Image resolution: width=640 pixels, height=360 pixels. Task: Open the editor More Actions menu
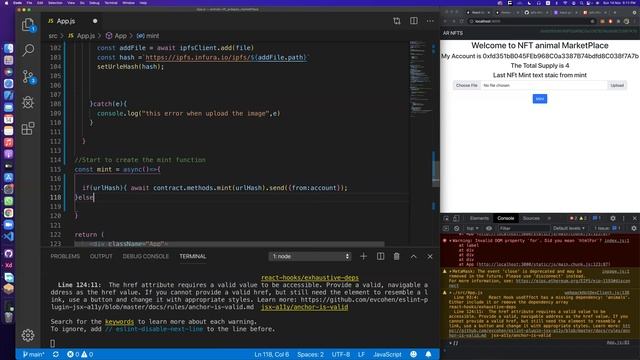(430, 21)
